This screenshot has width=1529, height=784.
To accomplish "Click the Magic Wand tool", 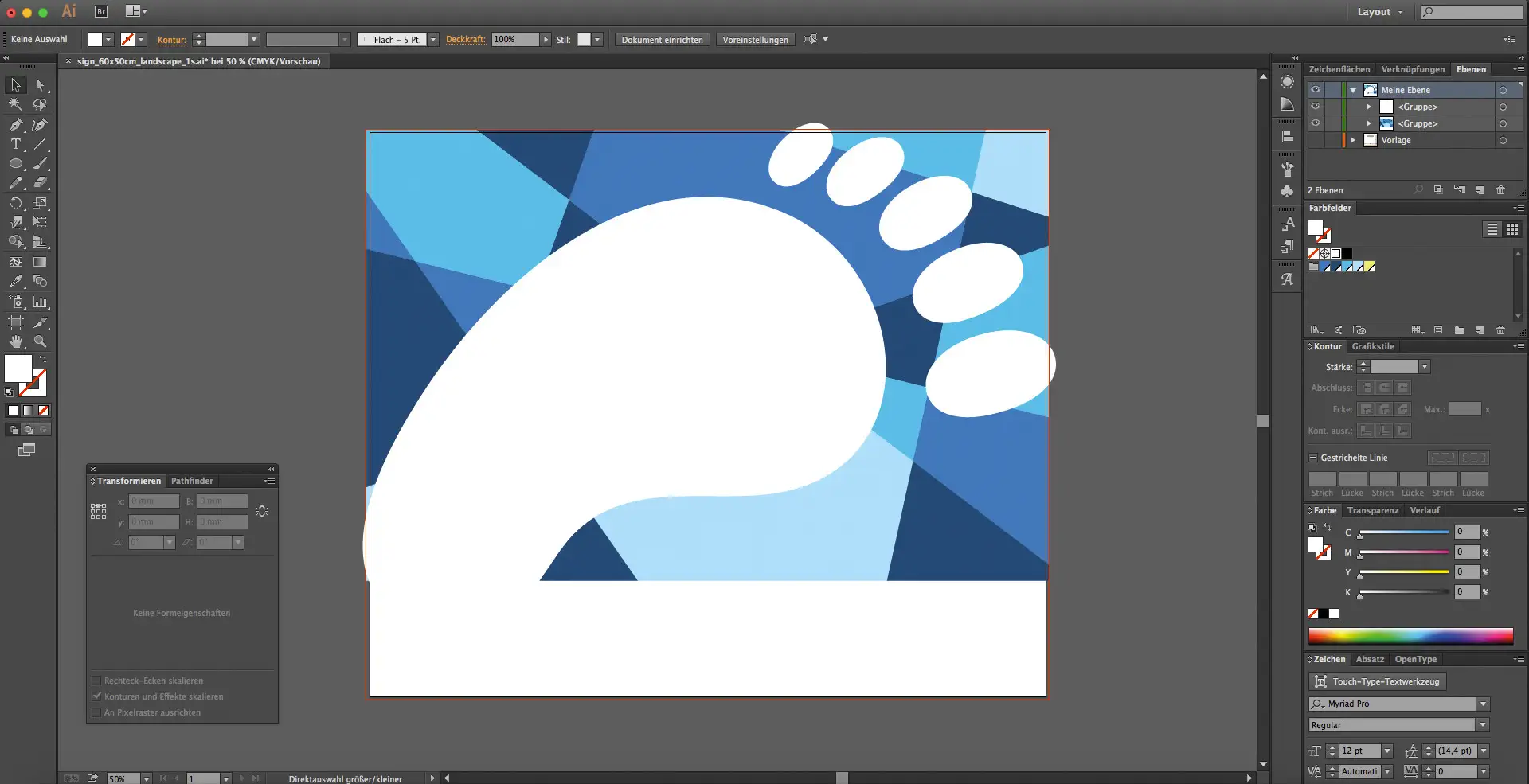I will point(16,104).
